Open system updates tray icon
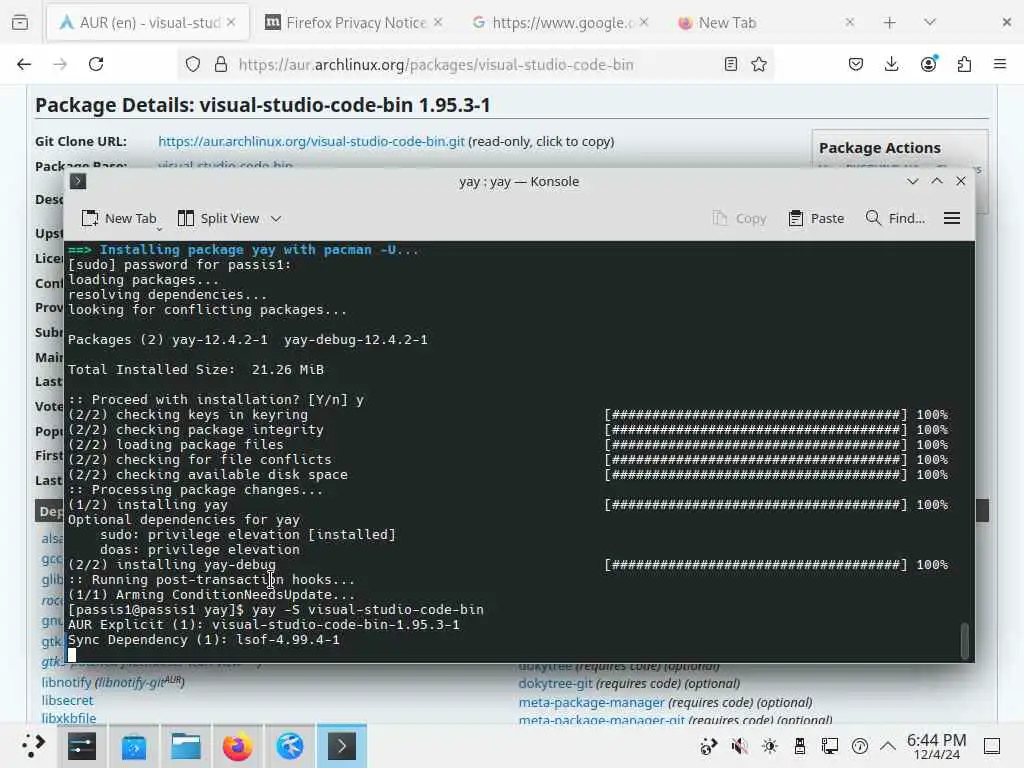1024x768 pixels. pyautogui.click(x=709, y=746)
